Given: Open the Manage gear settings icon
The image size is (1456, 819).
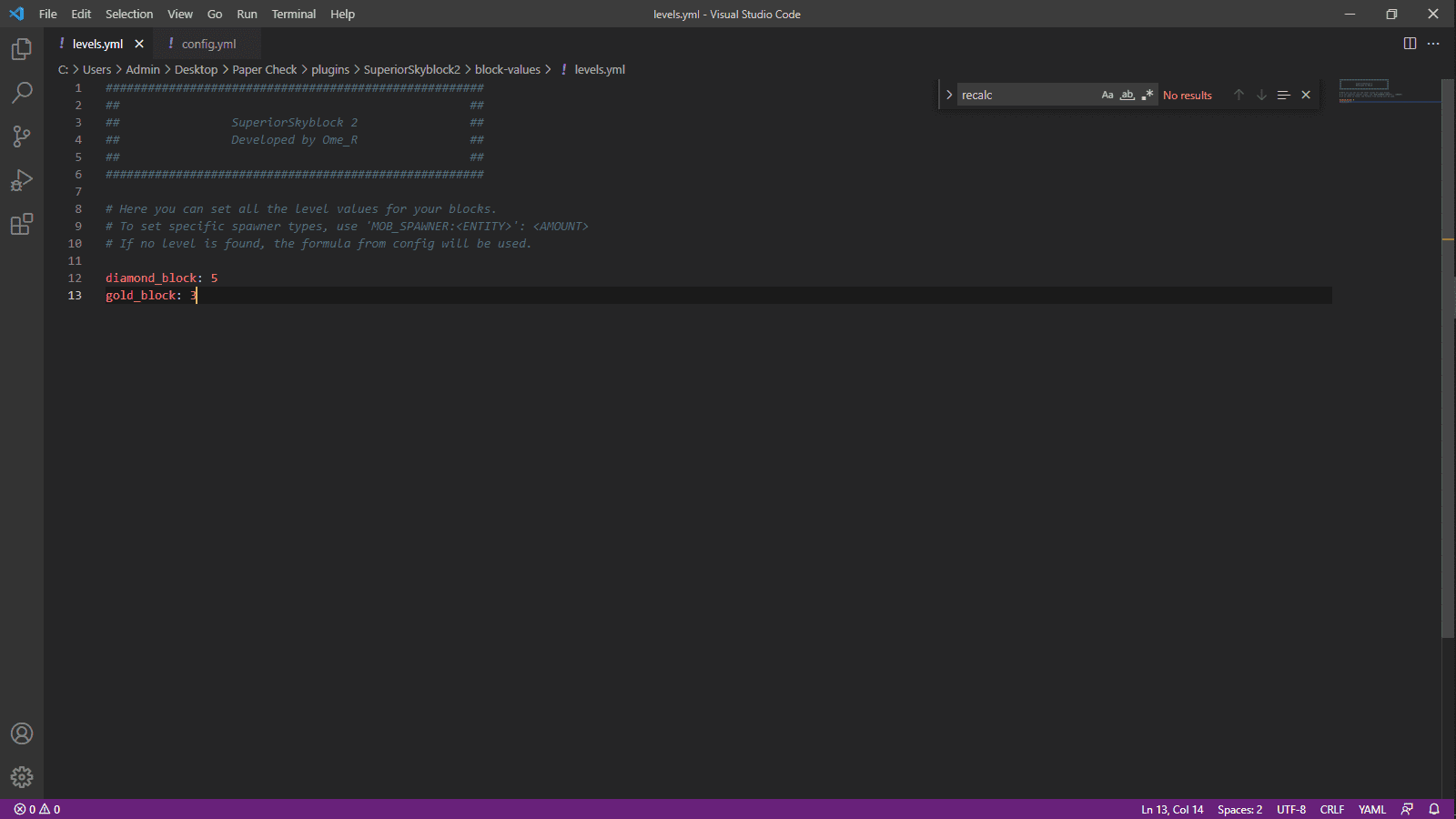Looking at the screenshot, I should [x=22, y=777].
